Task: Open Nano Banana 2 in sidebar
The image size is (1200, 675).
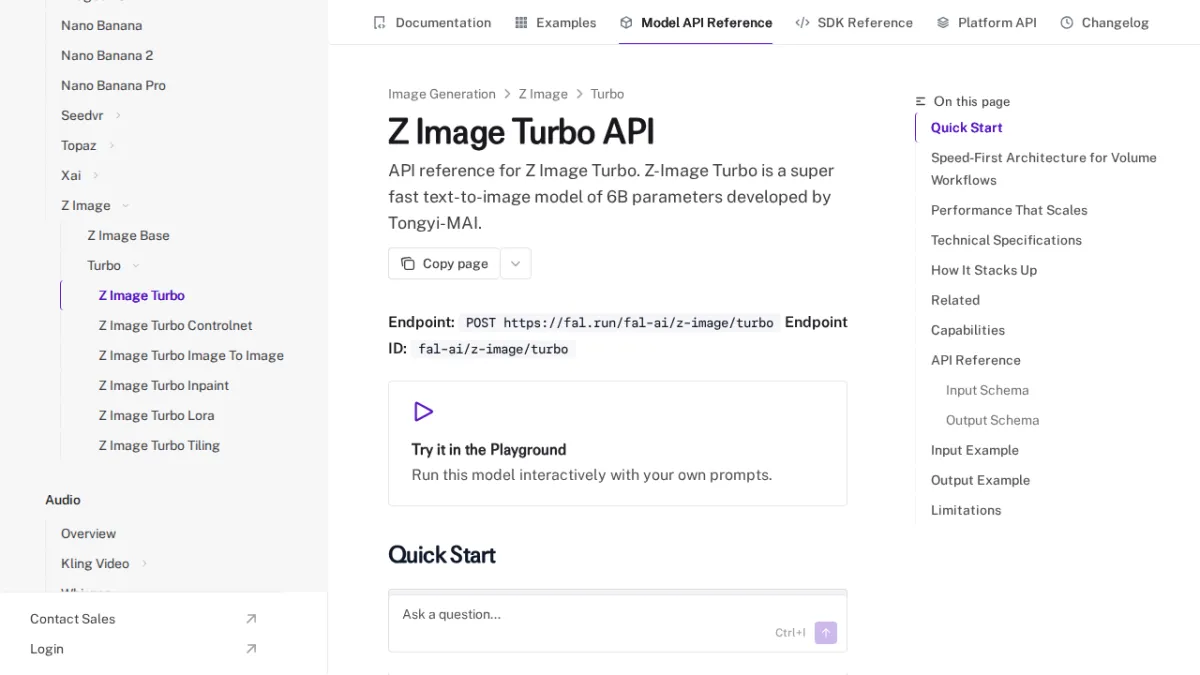Action: [107, 55]
